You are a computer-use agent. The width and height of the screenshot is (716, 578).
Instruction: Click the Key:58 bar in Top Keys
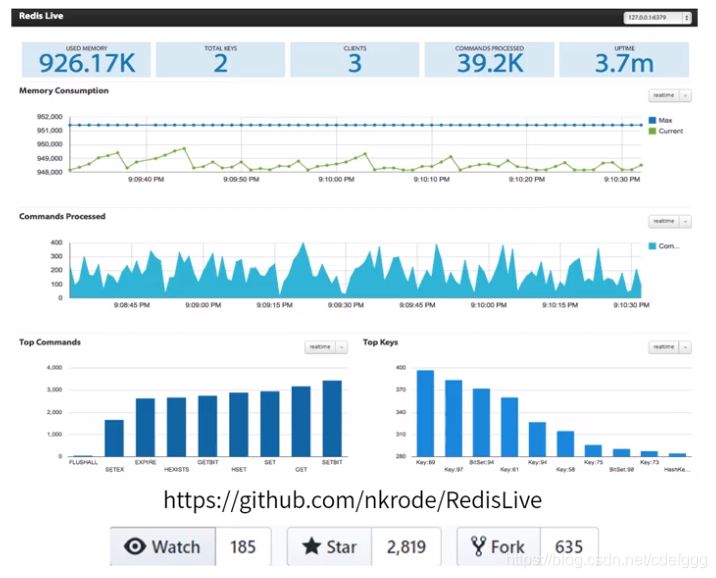pyautogui.click(x=565, y=444)
